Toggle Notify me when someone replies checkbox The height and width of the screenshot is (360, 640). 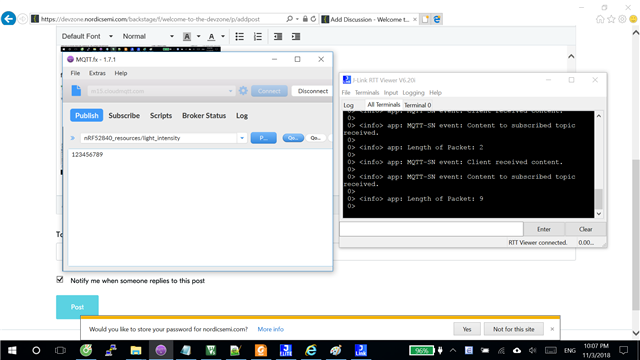pos(60,280)
